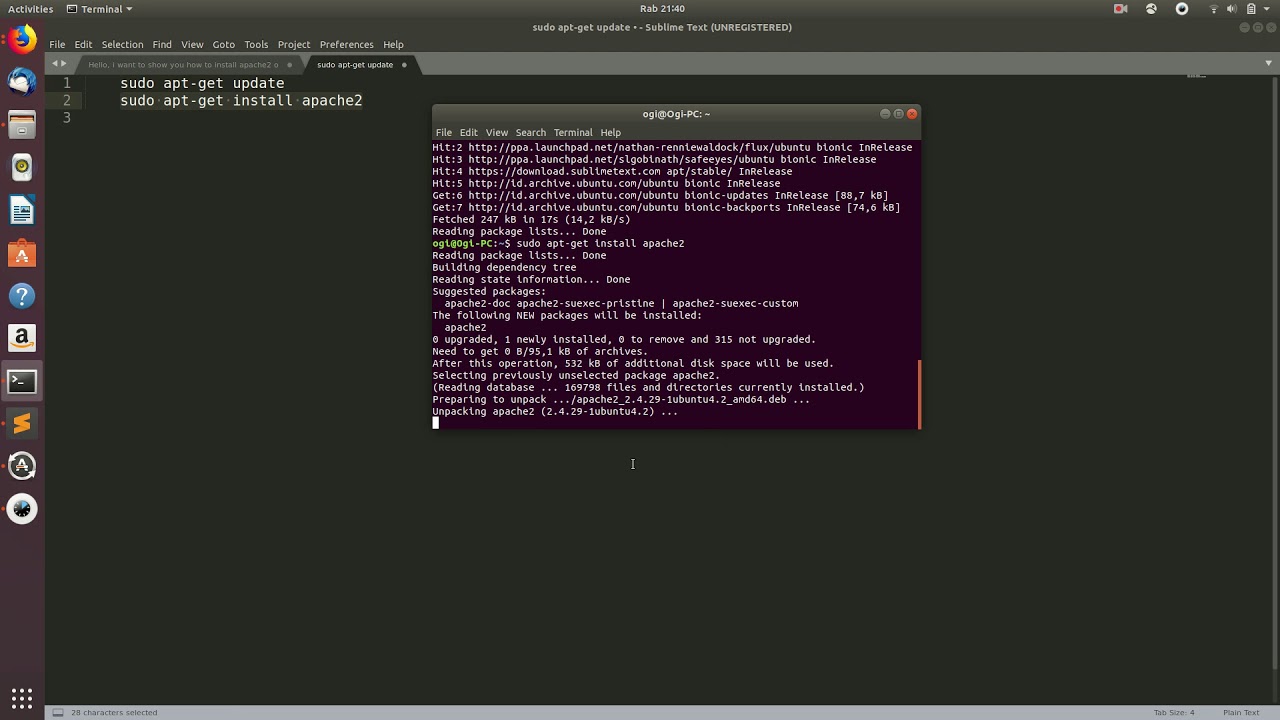Image resolution: width=1280 pixels, height=720 pixels.
Task: Close the terminal window
Action: pyautogui.click(x=911, y=114)
